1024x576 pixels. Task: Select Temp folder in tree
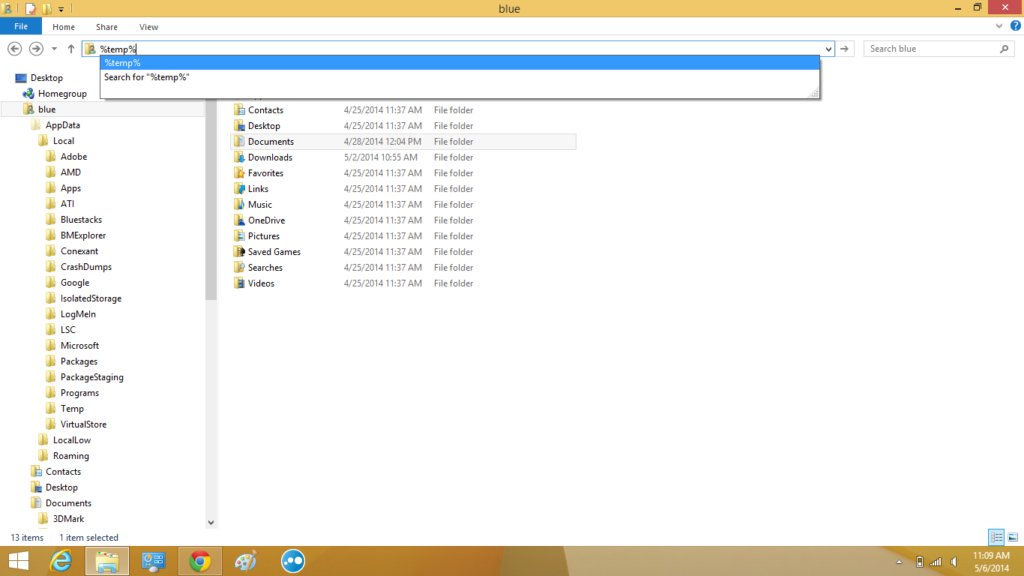pos(72,408)
